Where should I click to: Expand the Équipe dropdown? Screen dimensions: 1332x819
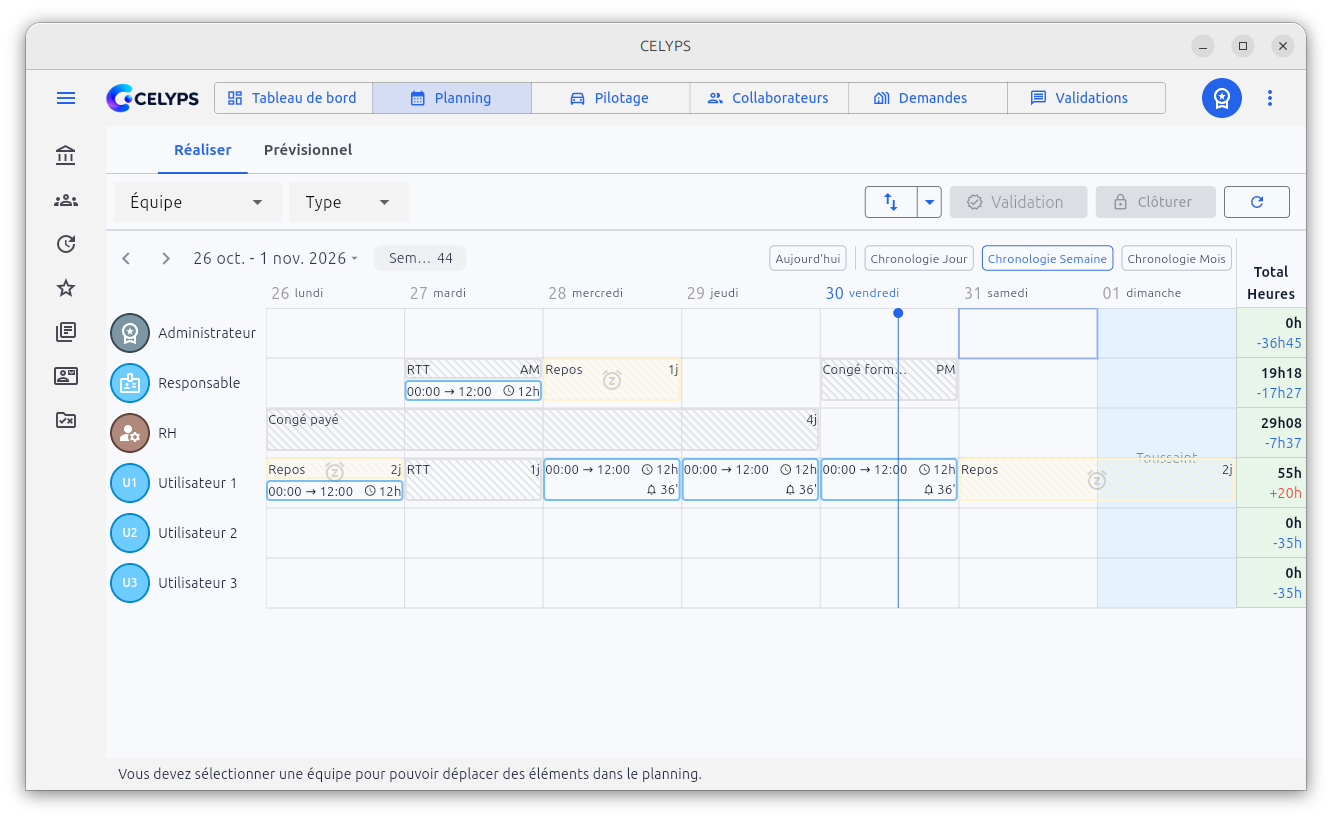[198, 202]
